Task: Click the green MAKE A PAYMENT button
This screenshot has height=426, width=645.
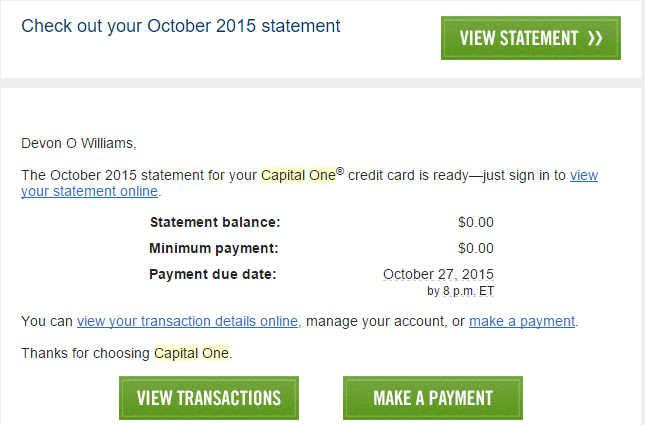Action: pos(433,398)
